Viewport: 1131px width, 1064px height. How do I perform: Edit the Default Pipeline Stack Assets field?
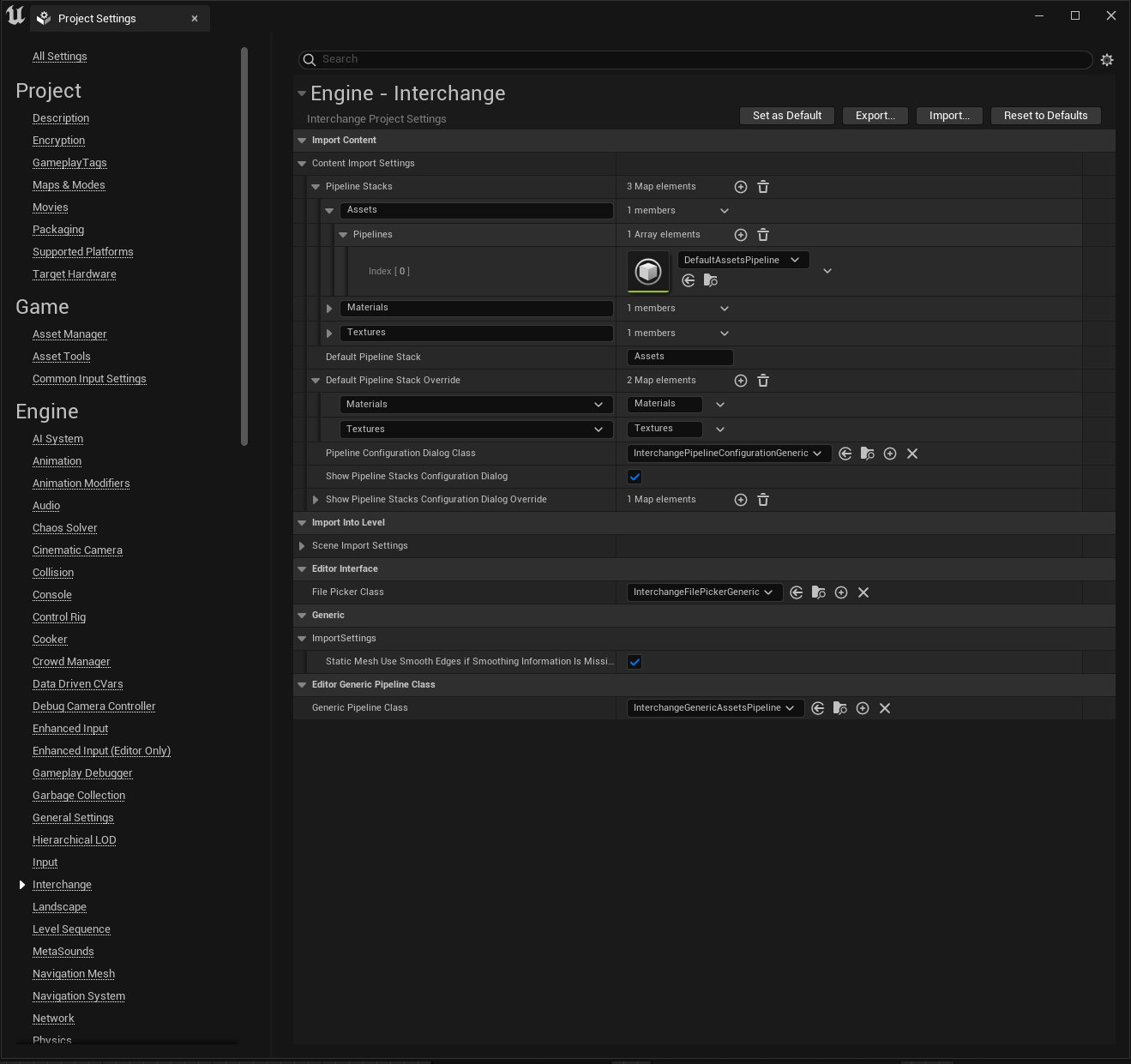click(x=680, y=358)
